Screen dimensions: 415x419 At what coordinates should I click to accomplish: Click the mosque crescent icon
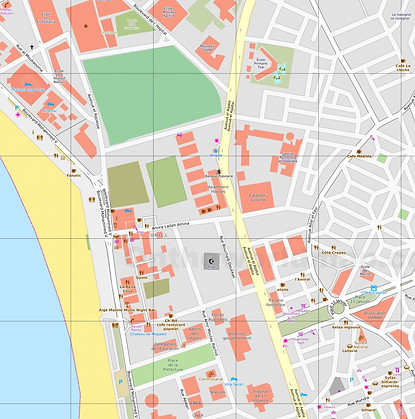(x=211, y=261)
